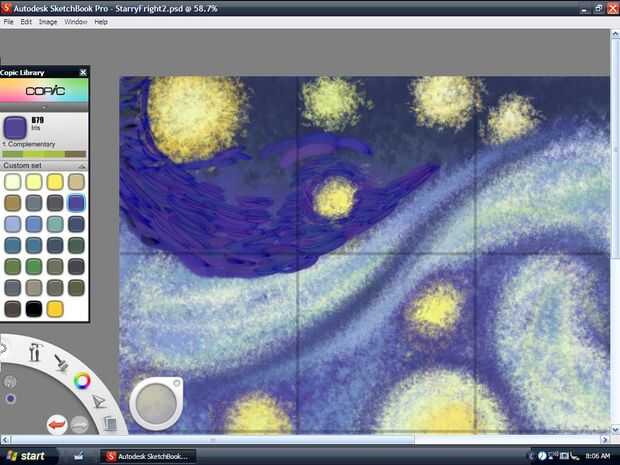
Task: Click the Autodesk SketchBook taskbar button
Action: 147,456
